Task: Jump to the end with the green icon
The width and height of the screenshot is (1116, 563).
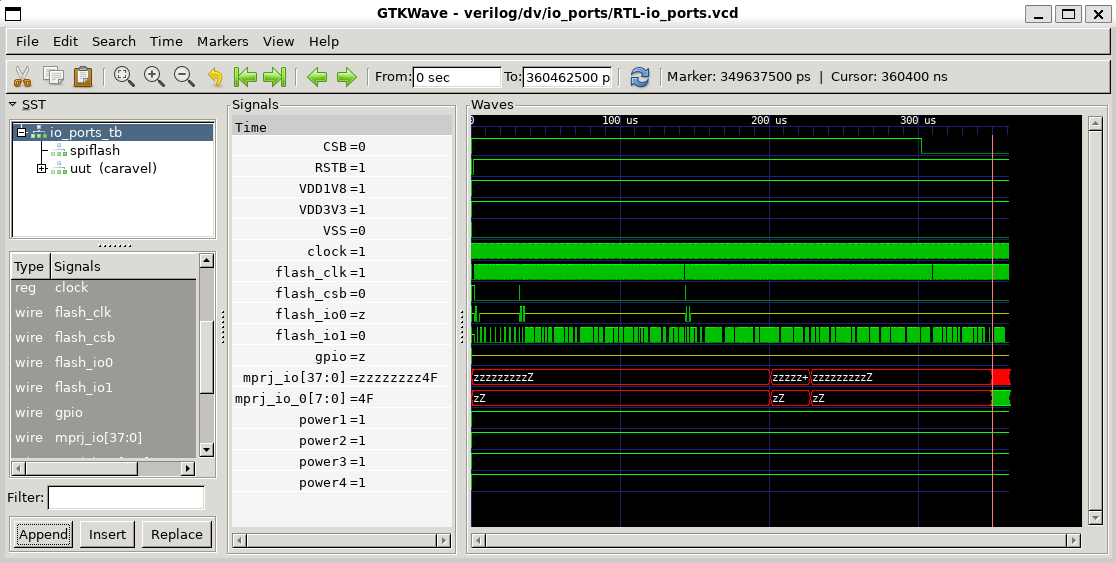Action: point(275,76)
